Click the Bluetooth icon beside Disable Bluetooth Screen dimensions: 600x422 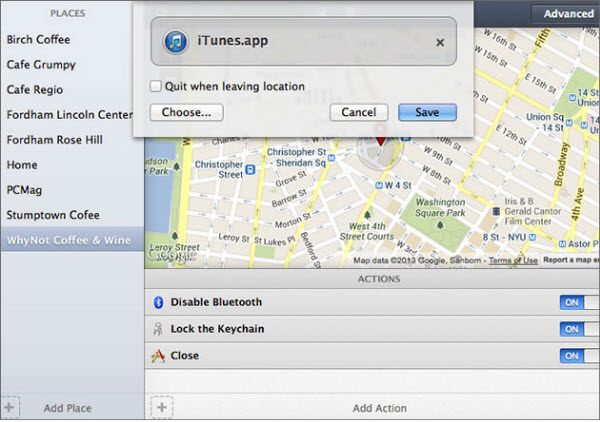[x=158, y=302]
